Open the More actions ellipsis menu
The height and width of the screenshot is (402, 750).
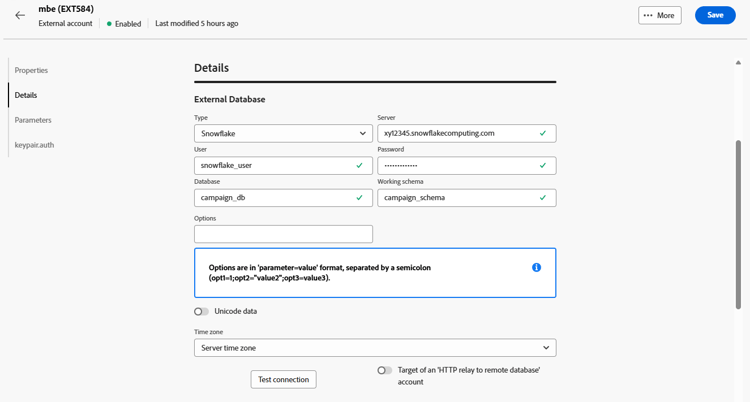[x=659, y=16]
